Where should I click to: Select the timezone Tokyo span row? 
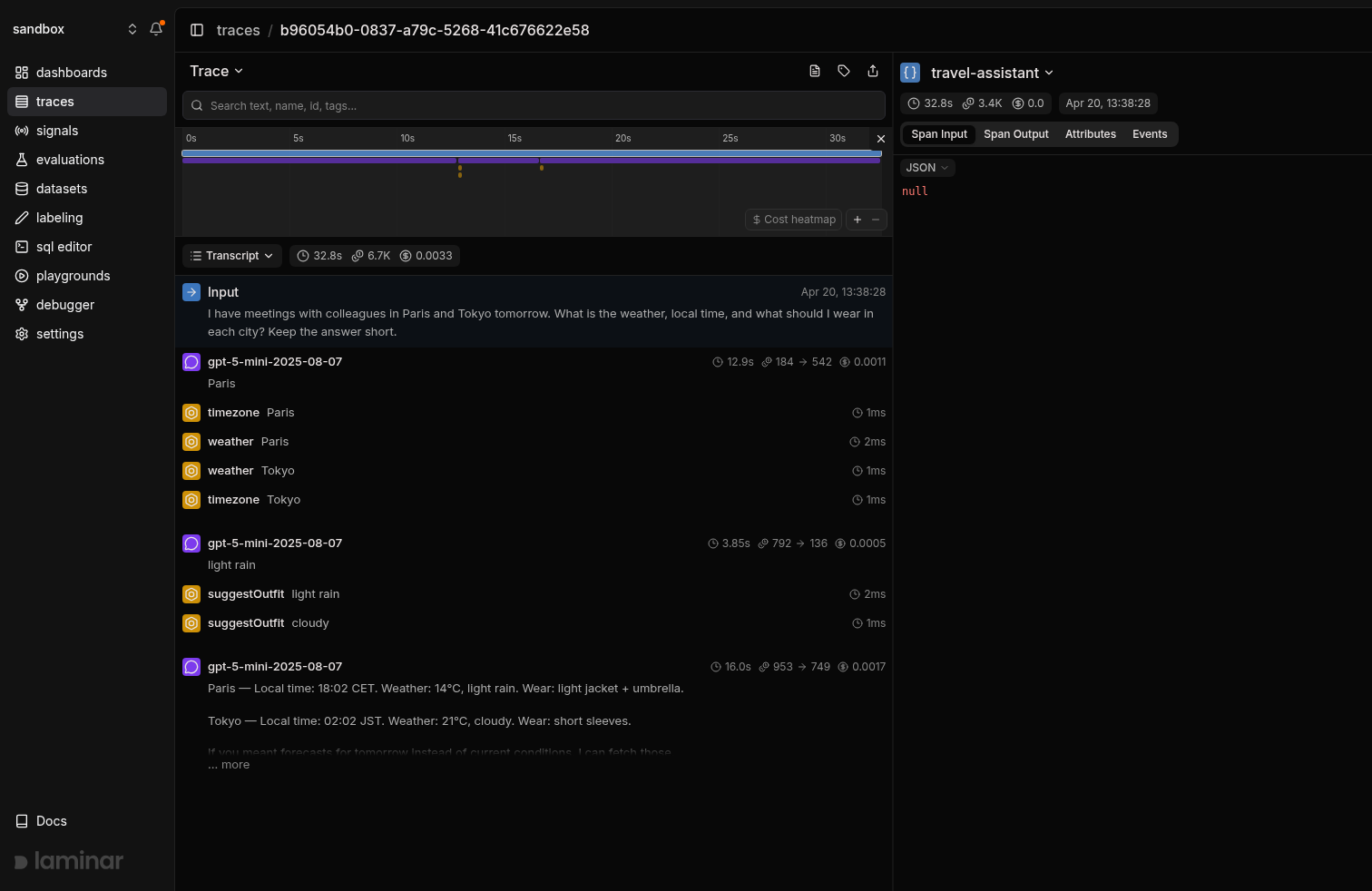click(x=534, y=500)
